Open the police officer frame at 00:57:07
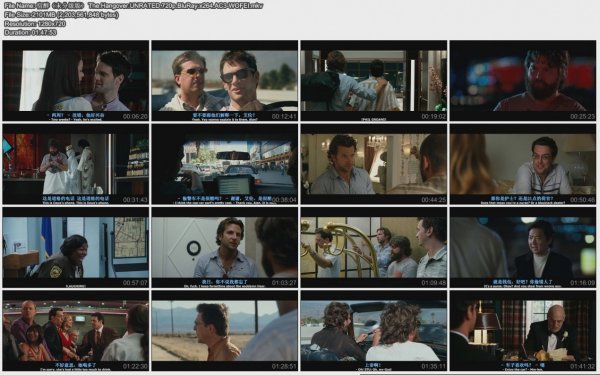The image size is (600, 375). click(x=75, y=248)
